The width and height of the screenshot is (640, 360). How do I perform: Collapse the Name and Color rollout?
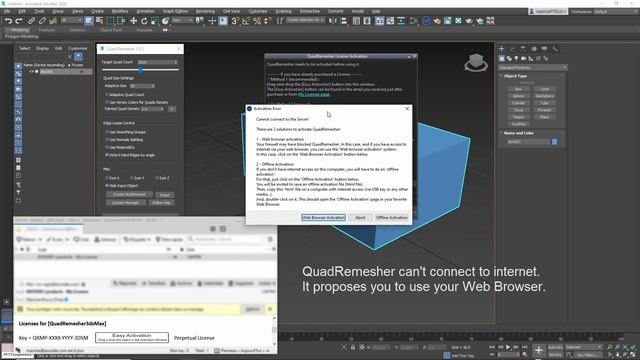click(518, 133)
